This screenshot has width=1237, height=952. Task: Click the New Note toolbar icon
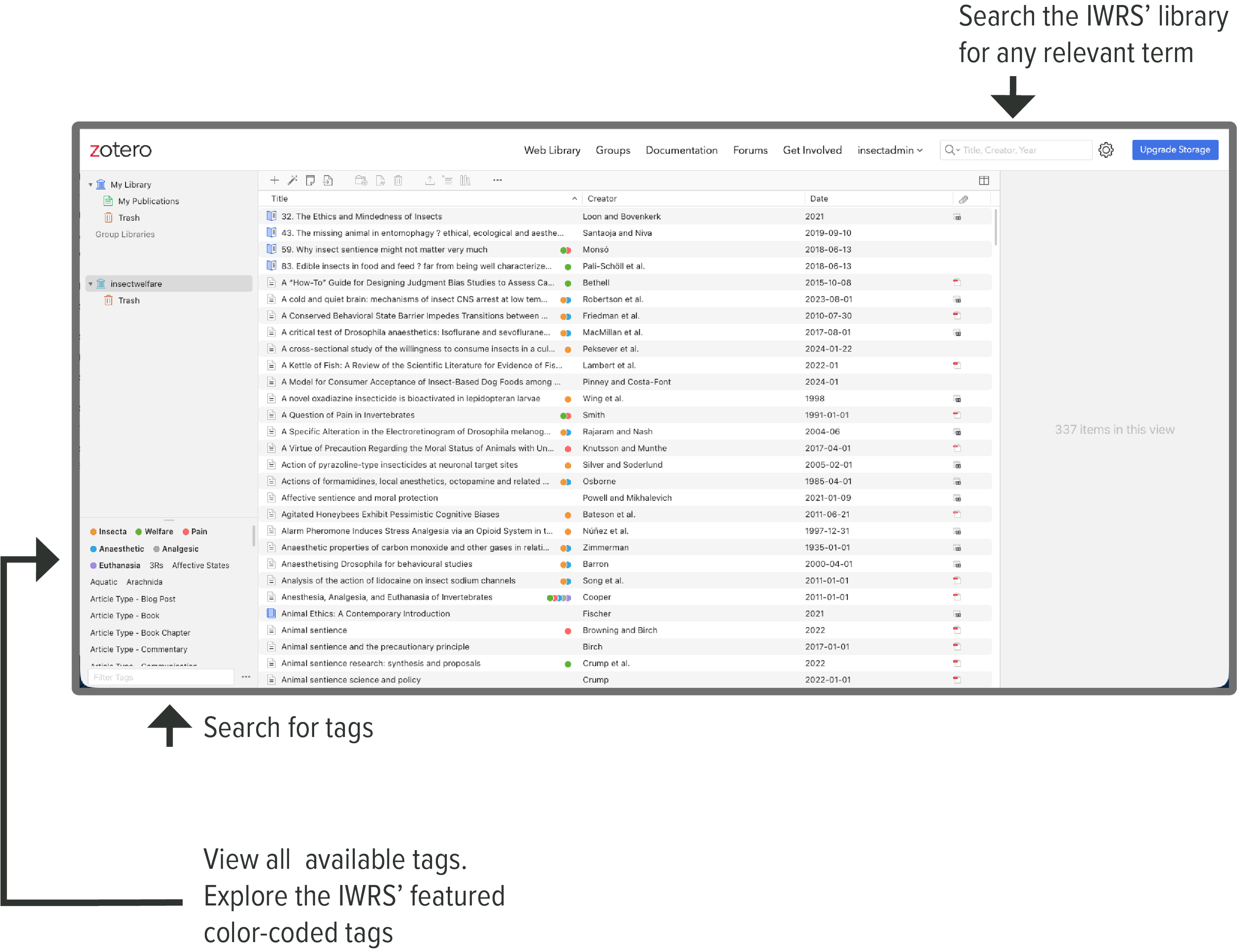click(x=310, y=181)
